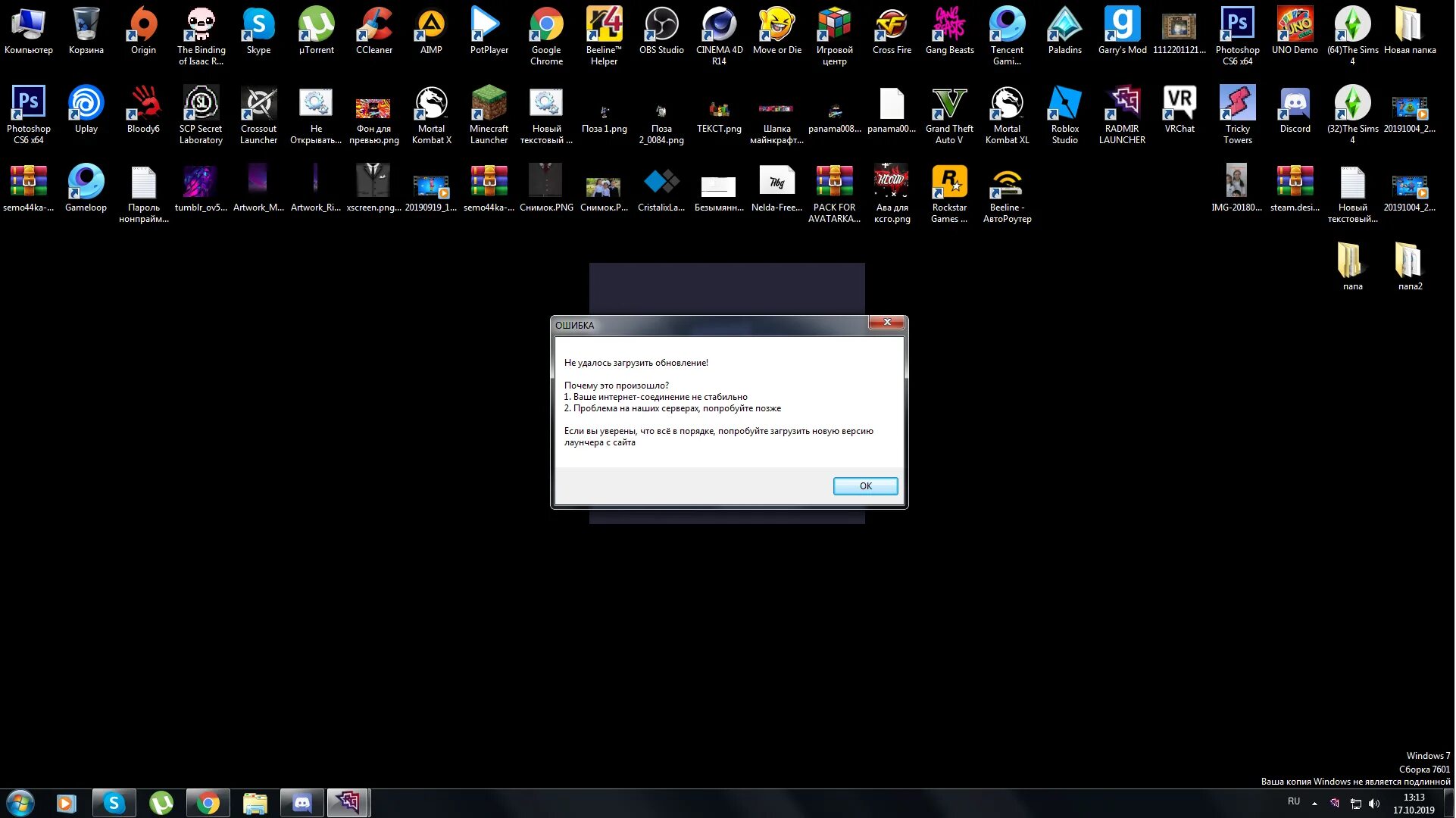Select Discord icon in taskbar

[302, 803]
